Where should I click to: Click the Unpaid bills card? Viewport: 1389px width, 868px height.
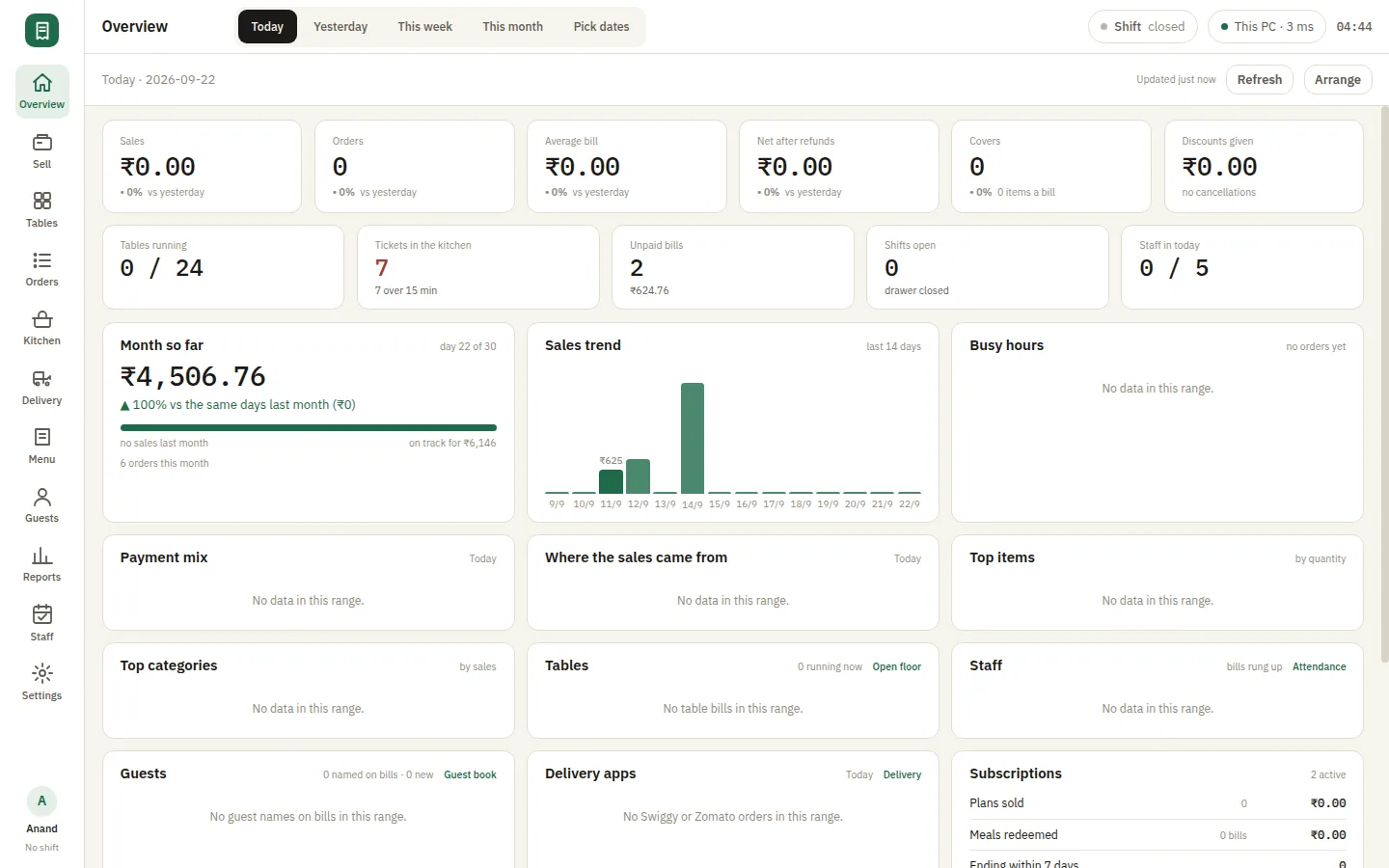[x=732, y=267]
